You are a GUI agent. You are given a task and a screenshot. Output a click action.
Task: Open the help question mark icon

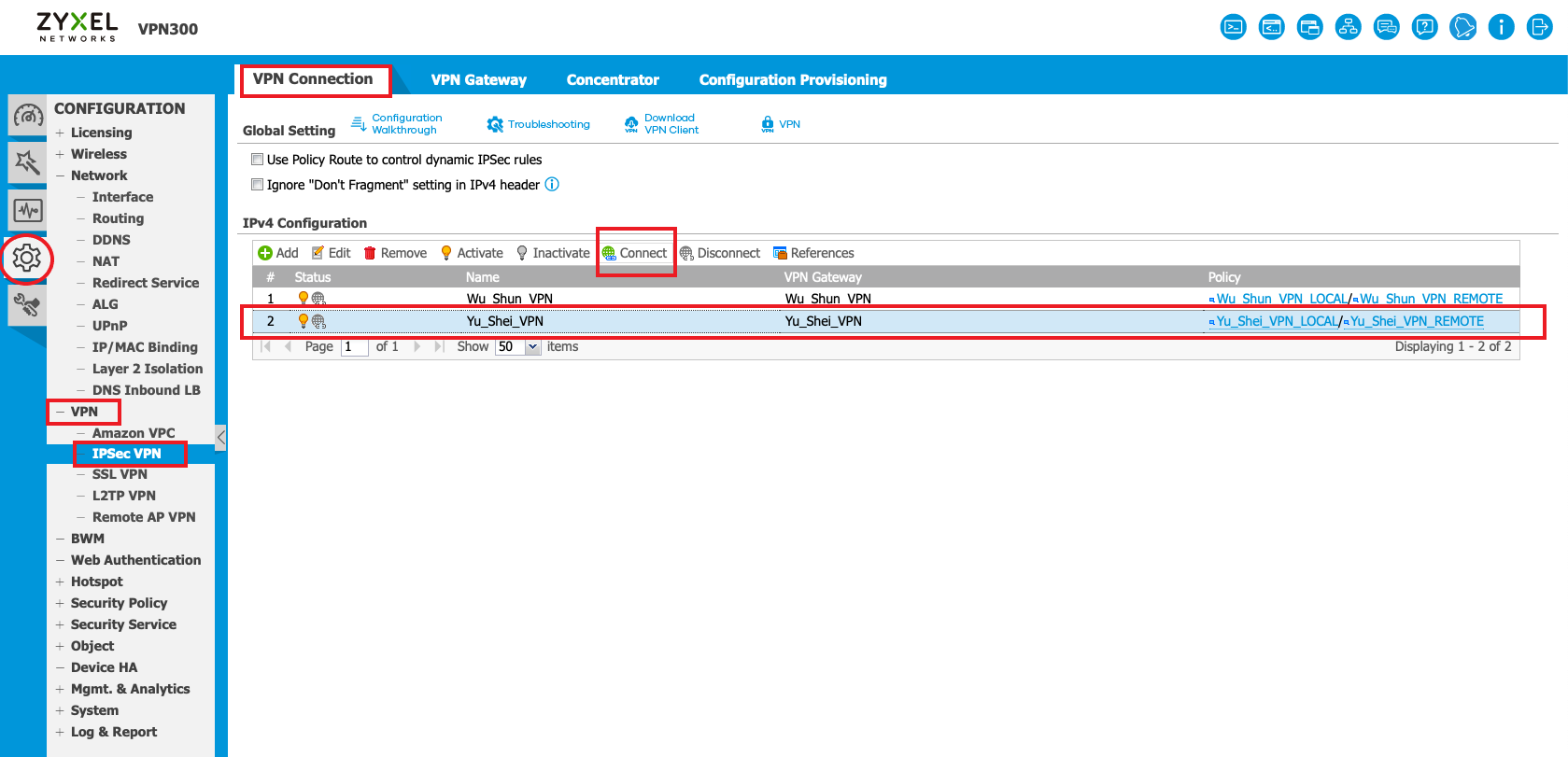click(x=1424, y=27)
